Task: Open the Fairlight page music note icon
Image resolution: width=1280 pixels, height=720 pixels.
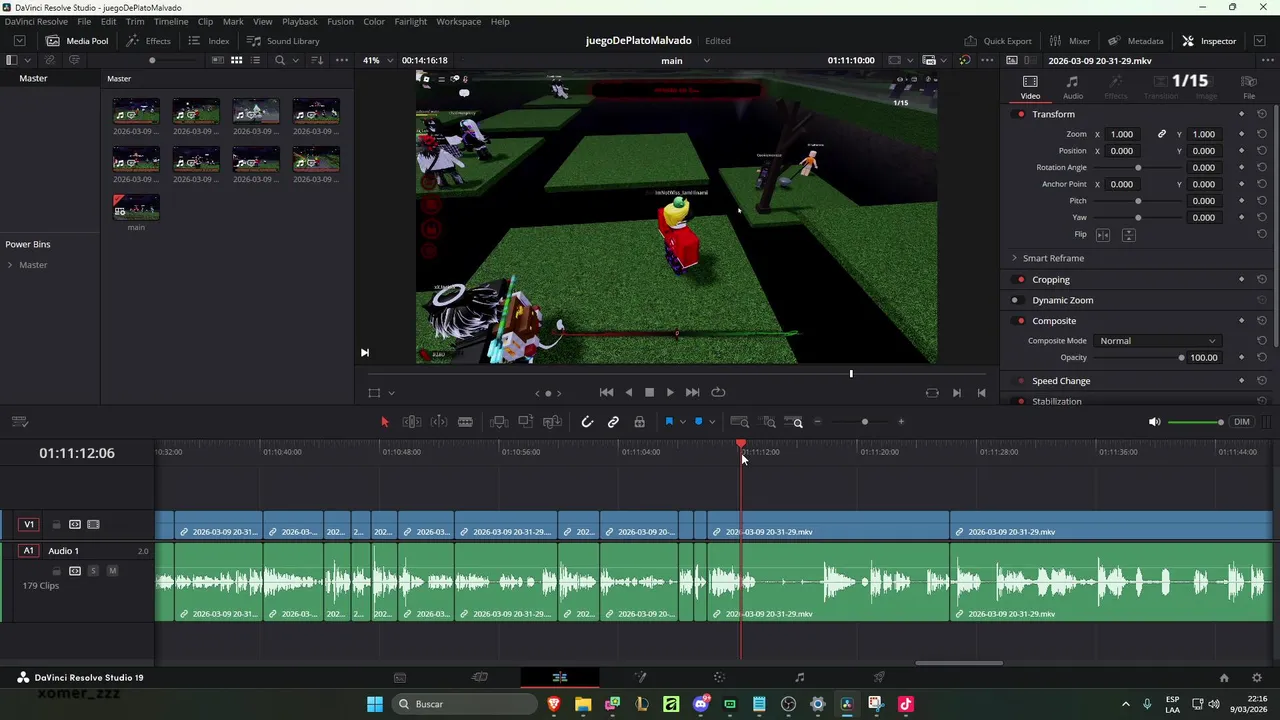Action: click(799, 678)
